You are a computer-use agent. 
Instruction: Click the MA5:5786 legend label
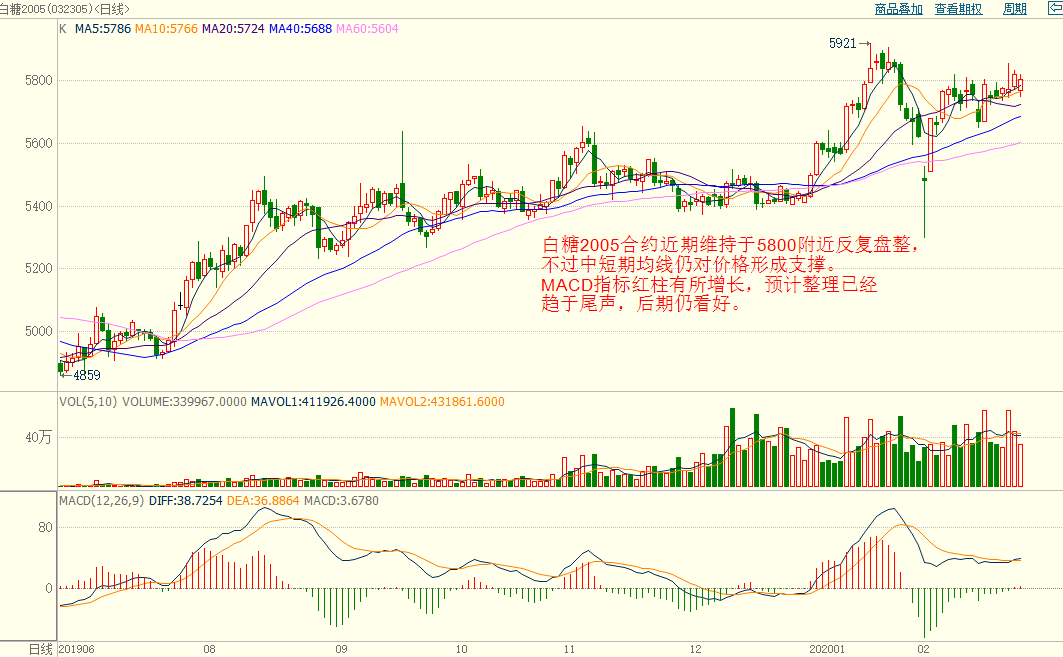click(103, 29)
